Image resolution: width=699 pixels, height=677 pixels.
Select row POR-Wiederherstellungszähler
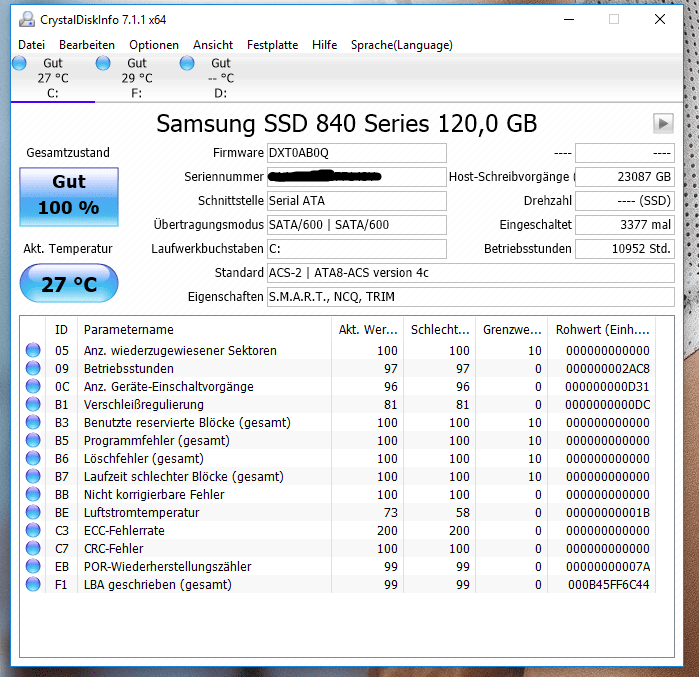337,566
